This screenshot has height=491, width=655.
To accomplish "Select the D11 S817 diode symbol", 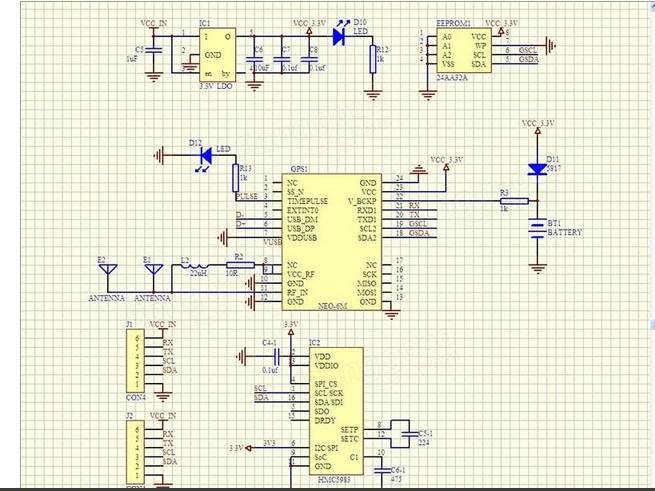I will pos(540,169).
